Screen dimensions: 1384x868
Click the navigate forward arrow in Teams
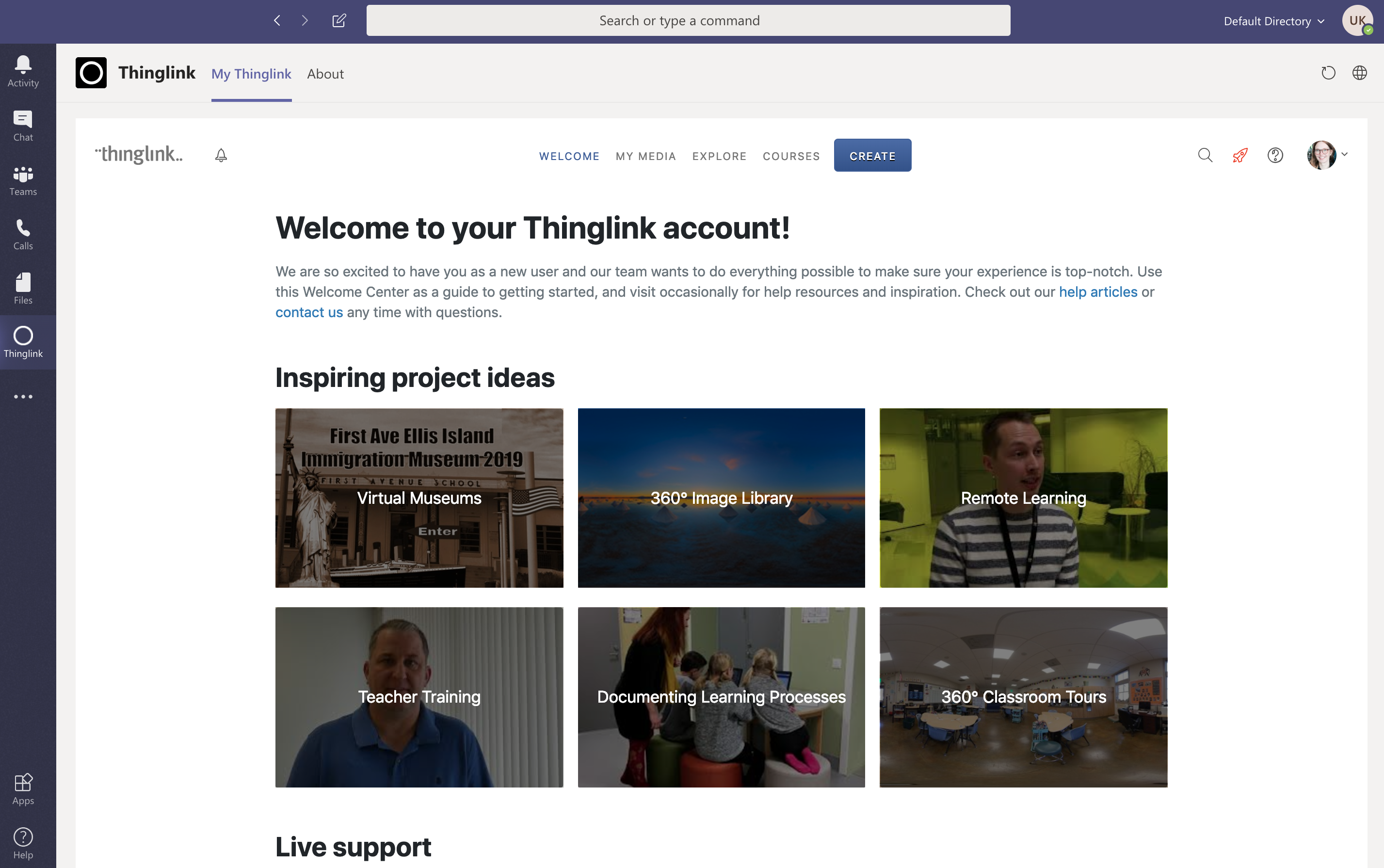tap(304, 20)
